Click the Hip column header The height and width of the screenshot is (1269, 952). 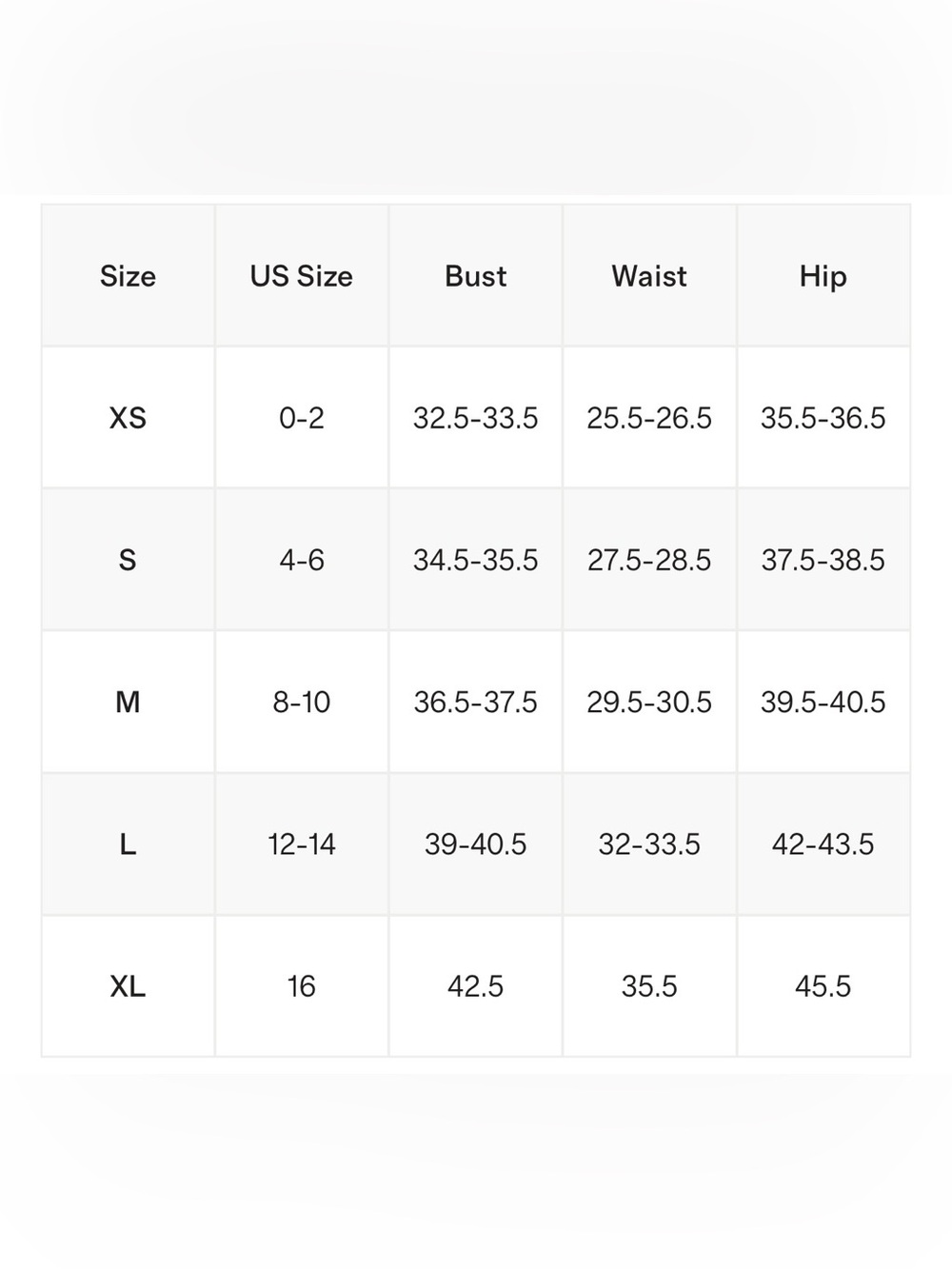click(x=823, y=276)
